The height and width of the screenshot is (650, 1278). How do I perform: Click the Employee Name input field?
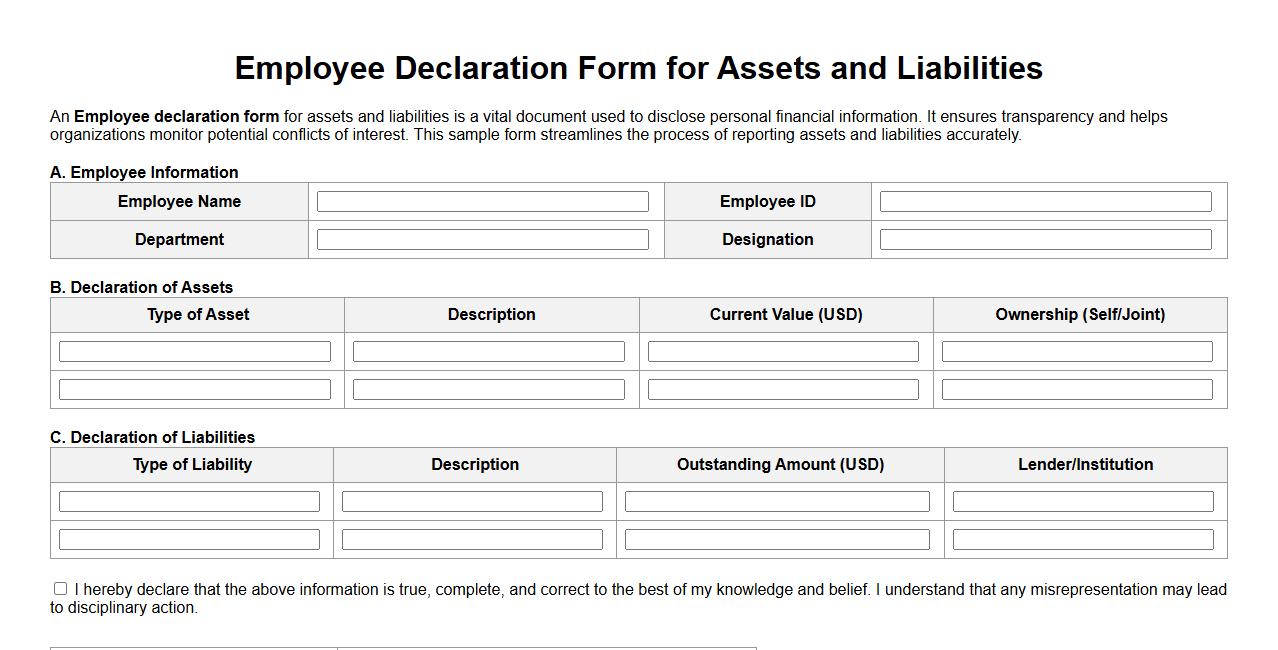click(x=482, y=200)
